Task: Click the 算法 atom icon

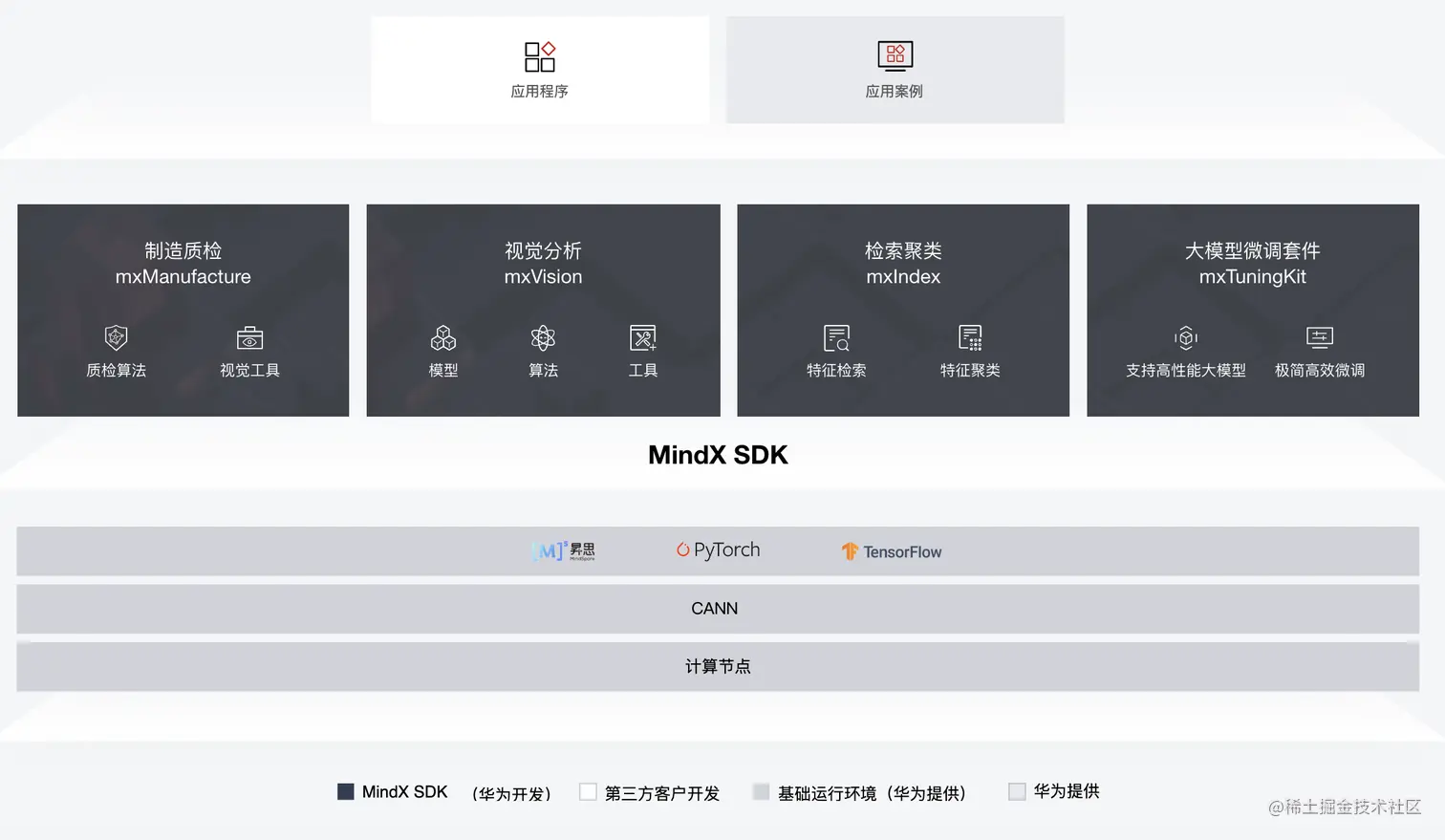Action: 543,337
